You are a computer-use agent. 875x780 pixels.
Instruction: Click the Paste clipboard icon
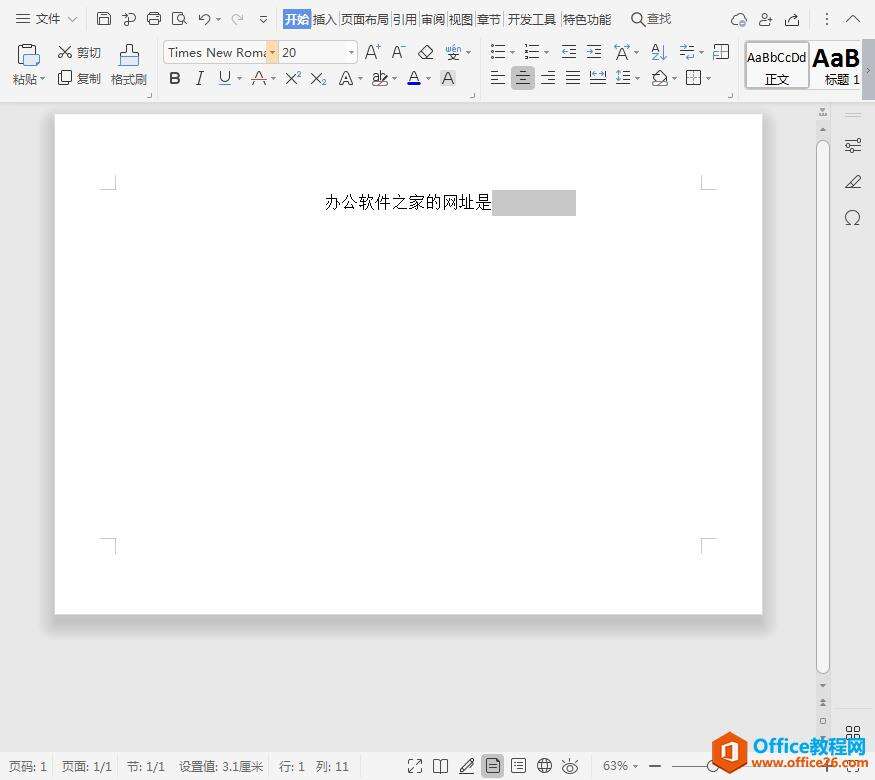[x=28, y=56]
